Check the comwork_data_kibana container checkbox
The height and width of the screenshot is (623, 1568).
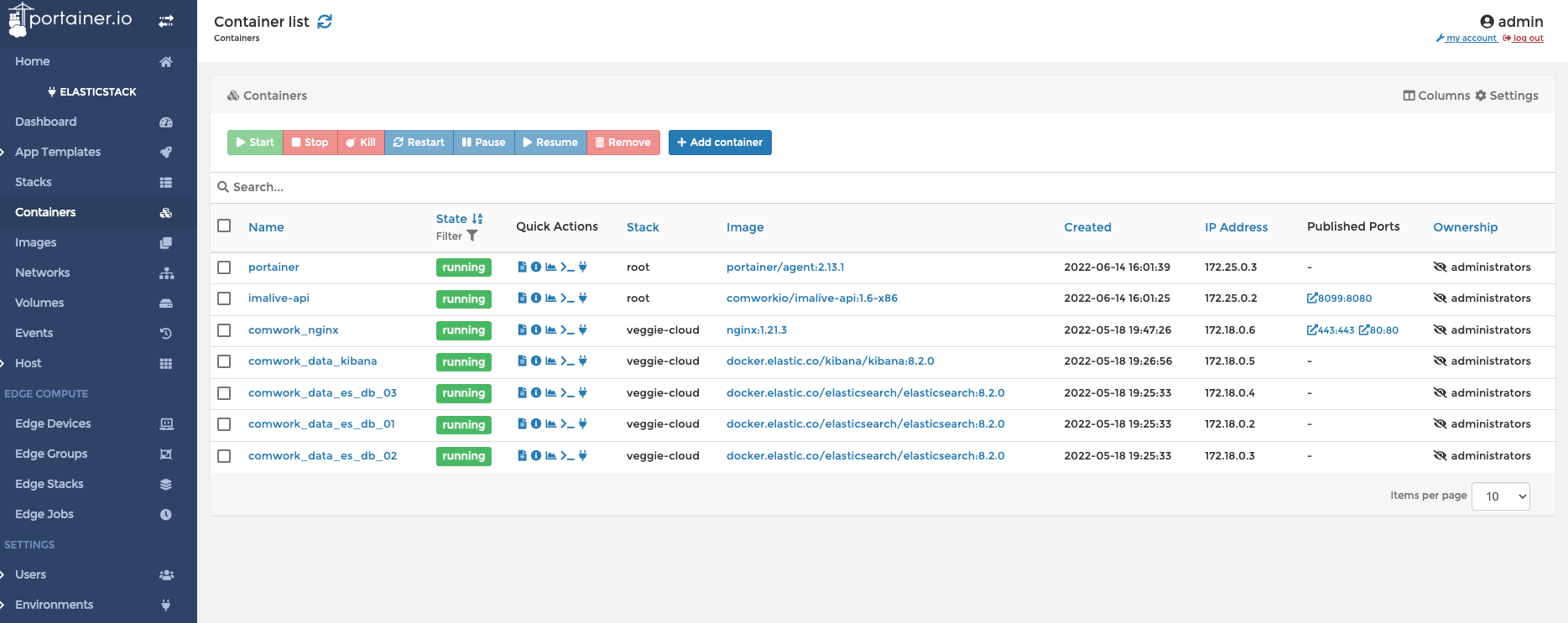coord(224,361)
